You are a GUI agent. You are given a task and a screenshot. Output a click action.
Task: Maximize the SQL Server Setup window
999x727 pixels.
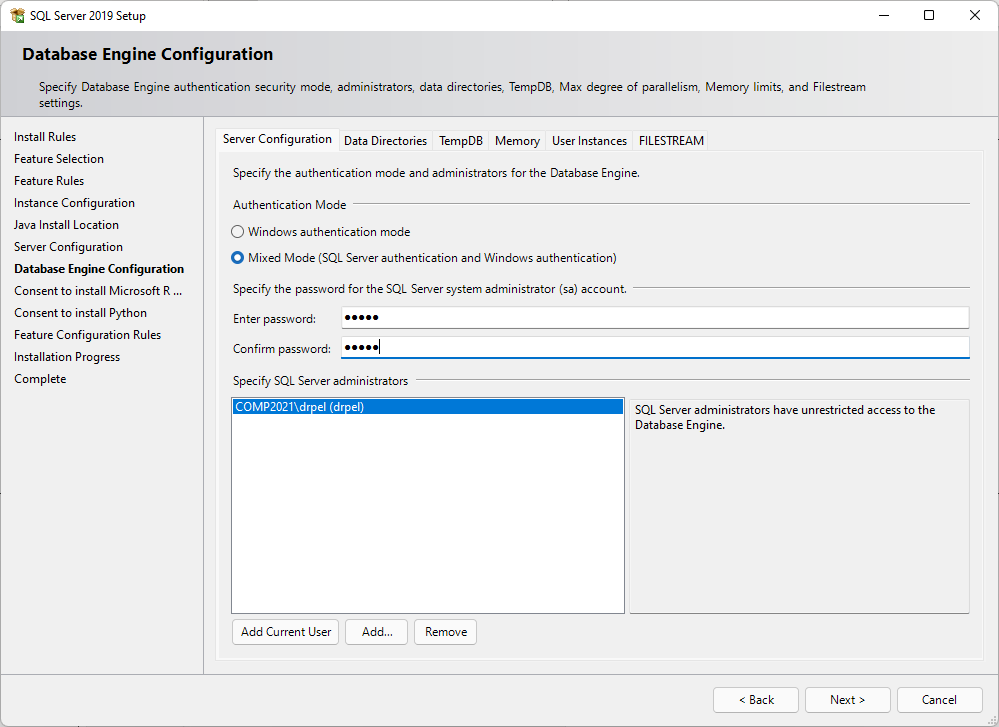tap(929, 15)
